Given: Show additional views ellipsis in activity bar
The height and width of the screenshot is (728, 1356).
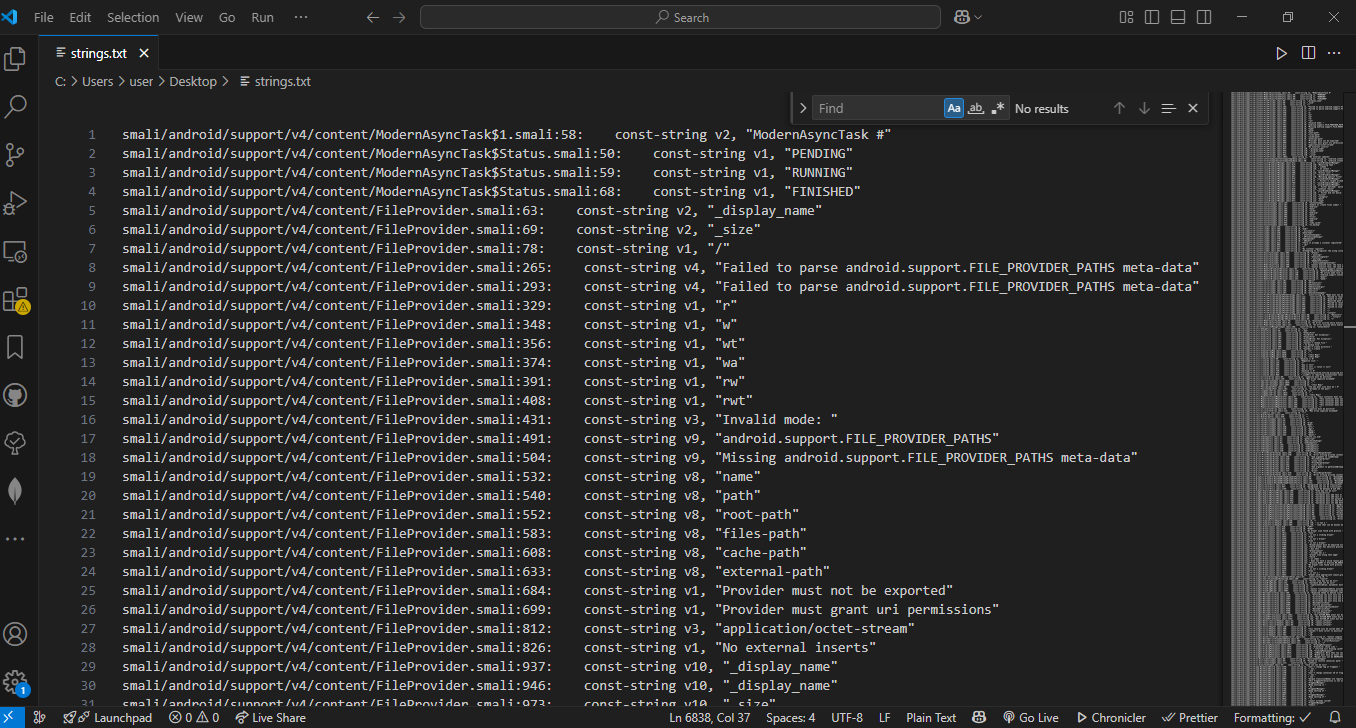Looking at the screenshot, I should pyautogui.click(x=15, y=539).
